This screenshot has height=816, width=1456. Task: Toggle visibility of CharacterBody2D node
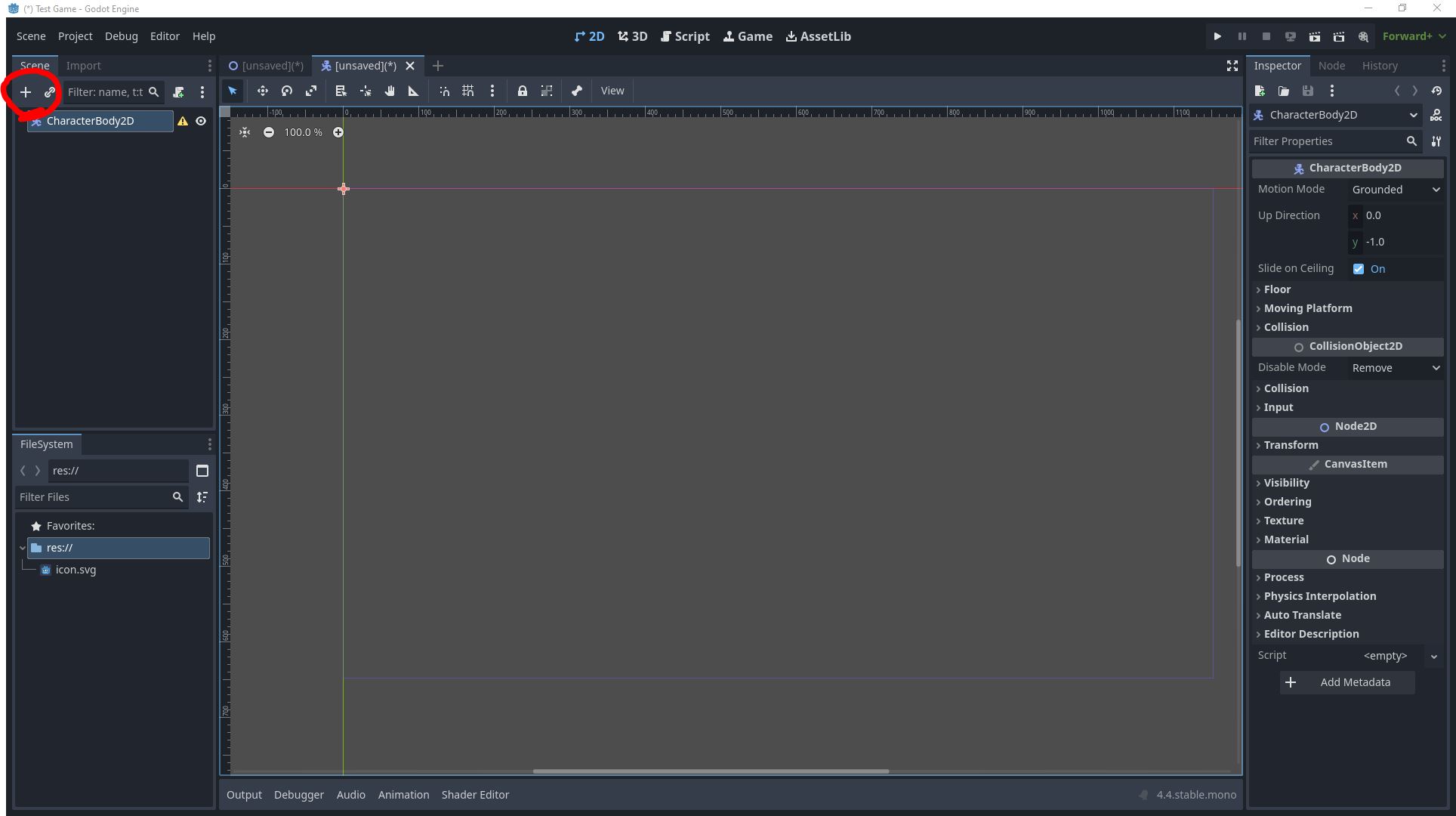[x=201, y=121]
